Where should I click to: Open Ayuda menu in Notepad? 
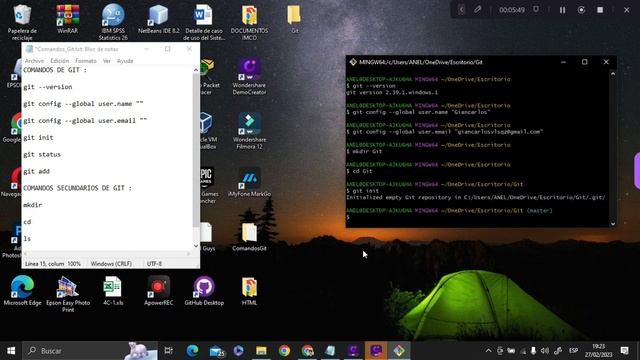pos(125,61)
